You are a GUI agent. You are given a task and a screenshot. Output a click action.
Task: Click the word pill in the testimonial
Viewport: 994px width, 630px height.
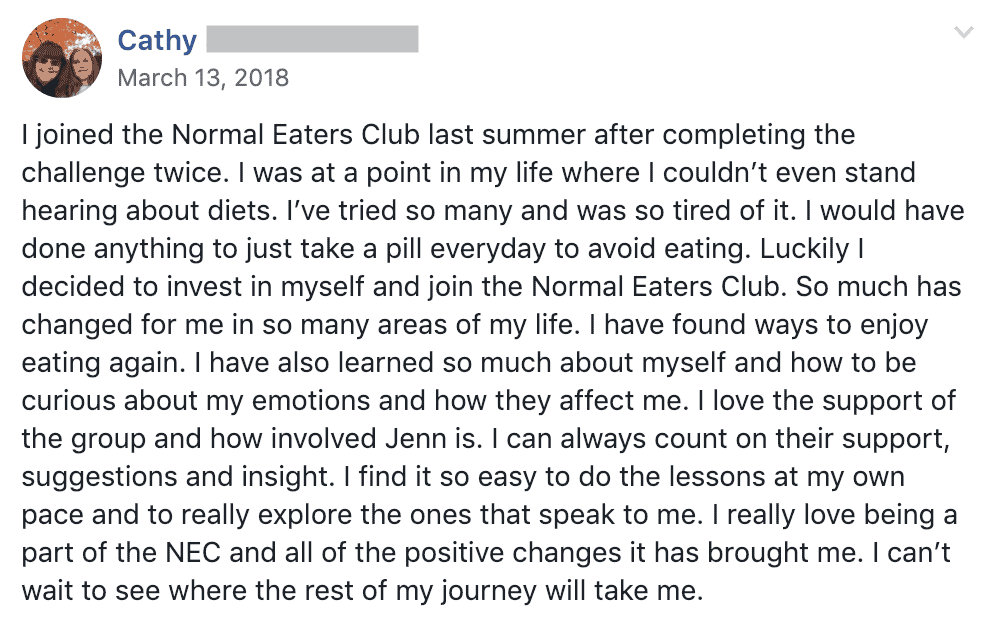click(404, 249)
